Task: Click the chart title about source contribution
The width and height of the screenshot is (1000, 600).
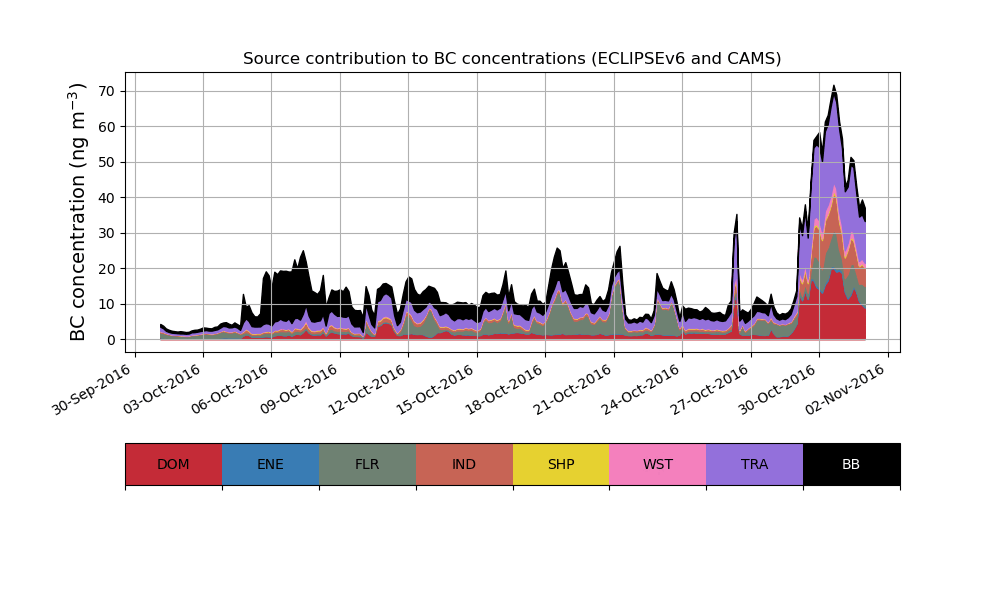Action: pos(512,59)
